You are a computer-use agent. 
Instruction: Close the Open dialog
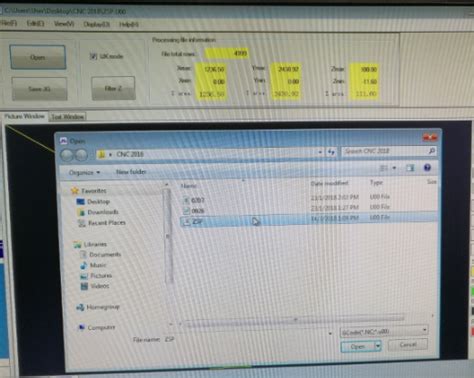[430, 137]
